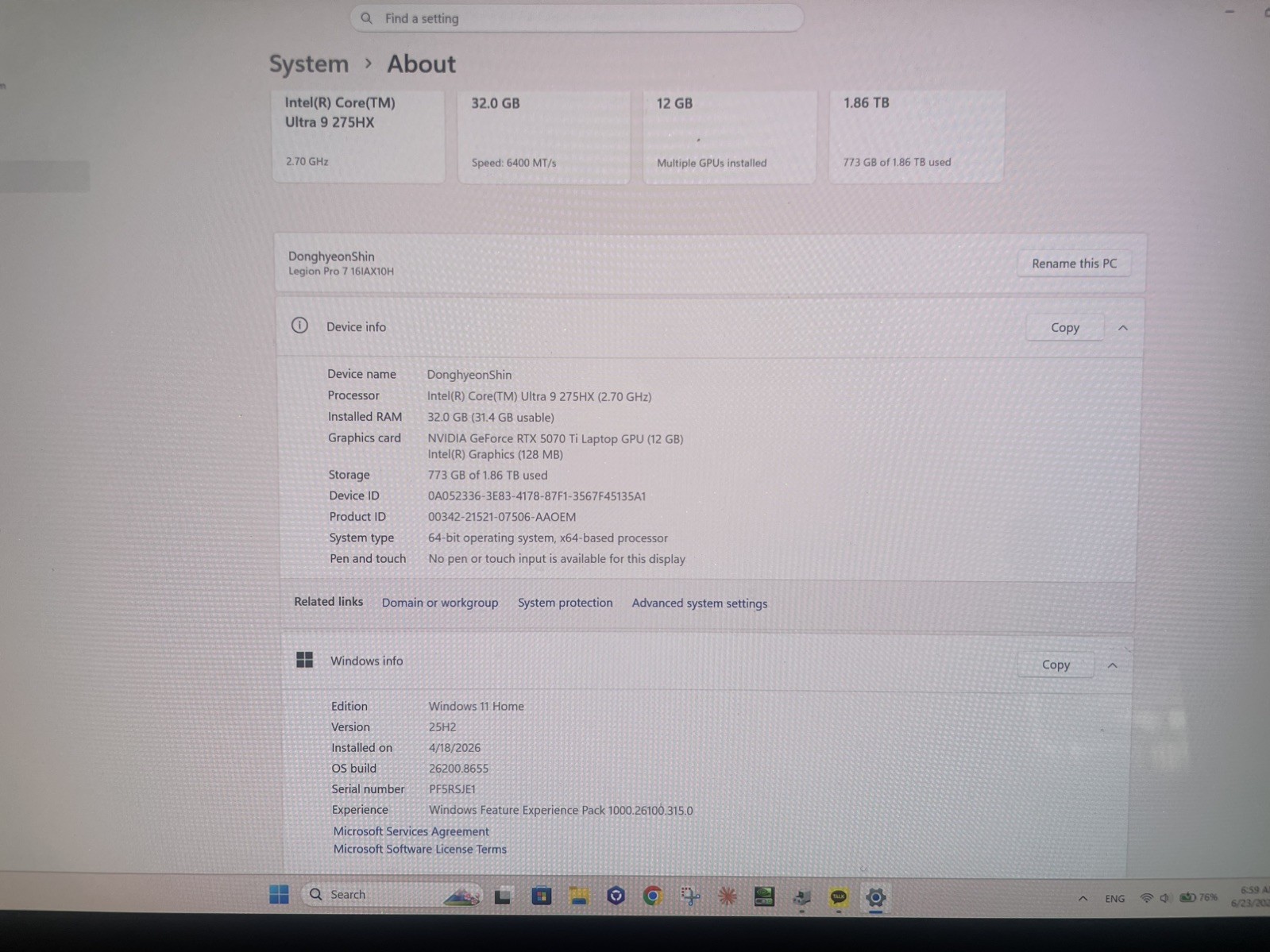Copy the Device info details
Screen dimensions: 1270x952
click(1064, 327)
